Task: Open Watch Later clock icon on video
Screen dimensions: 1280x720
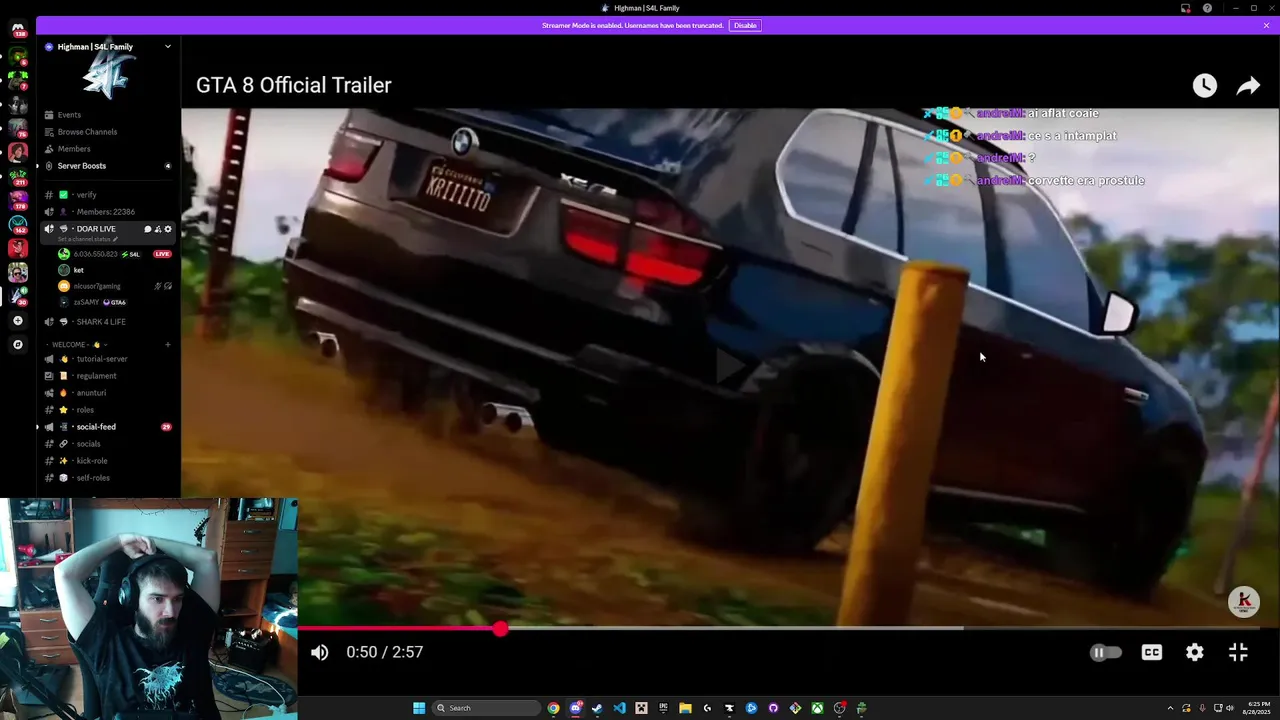Action: tap(1205, 86)
